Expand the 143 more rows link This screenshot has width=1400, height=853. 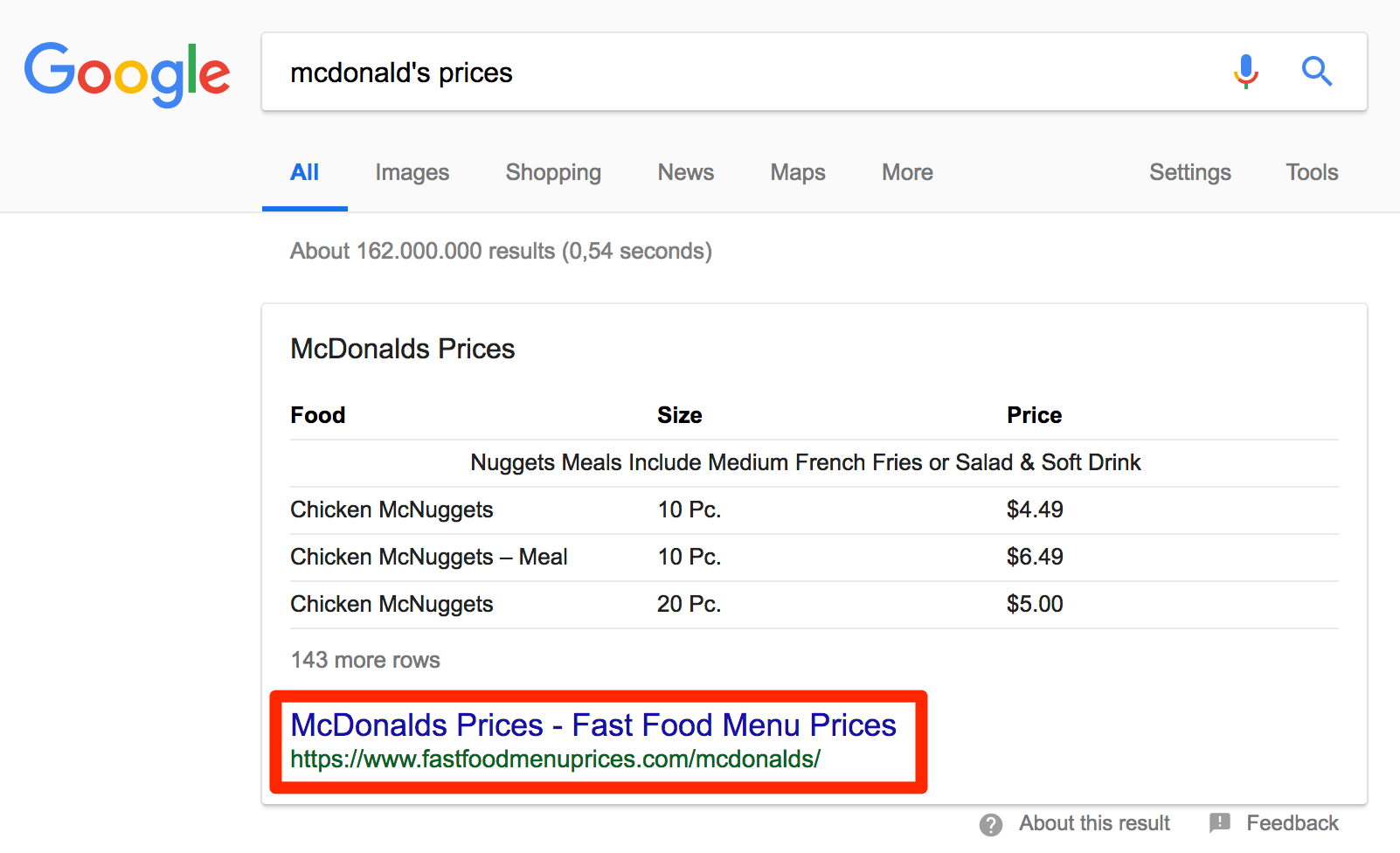(365, 660)
